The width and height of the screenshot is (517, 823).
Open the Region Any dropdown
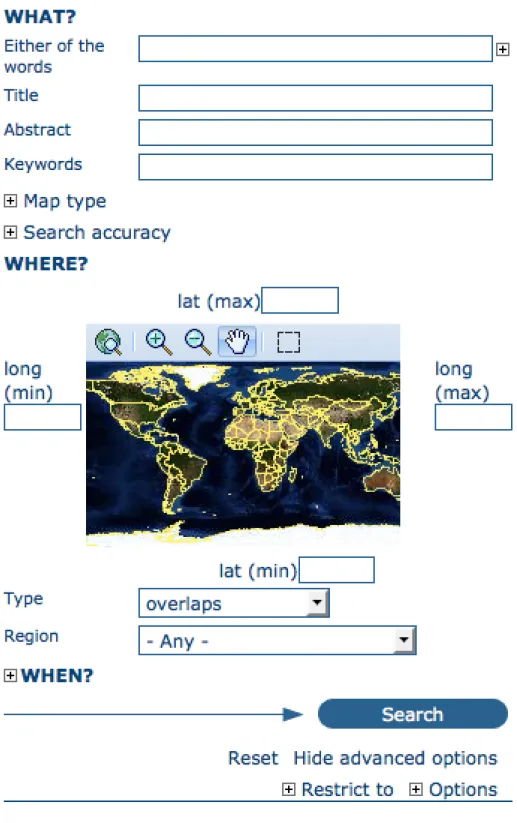point(277,640)
